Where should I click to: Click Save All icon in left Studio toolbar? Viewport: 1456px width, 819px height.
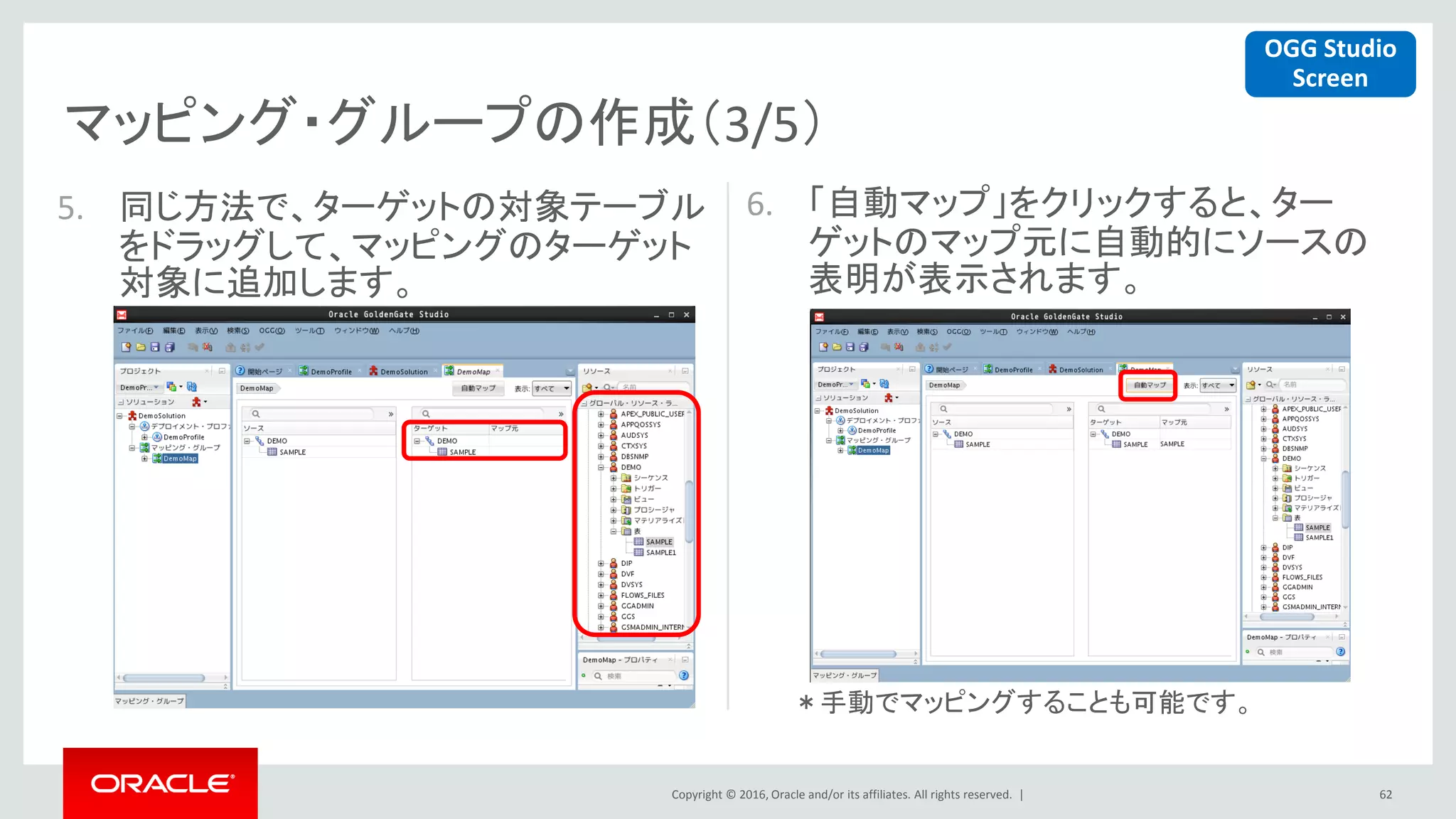[170, 347]
